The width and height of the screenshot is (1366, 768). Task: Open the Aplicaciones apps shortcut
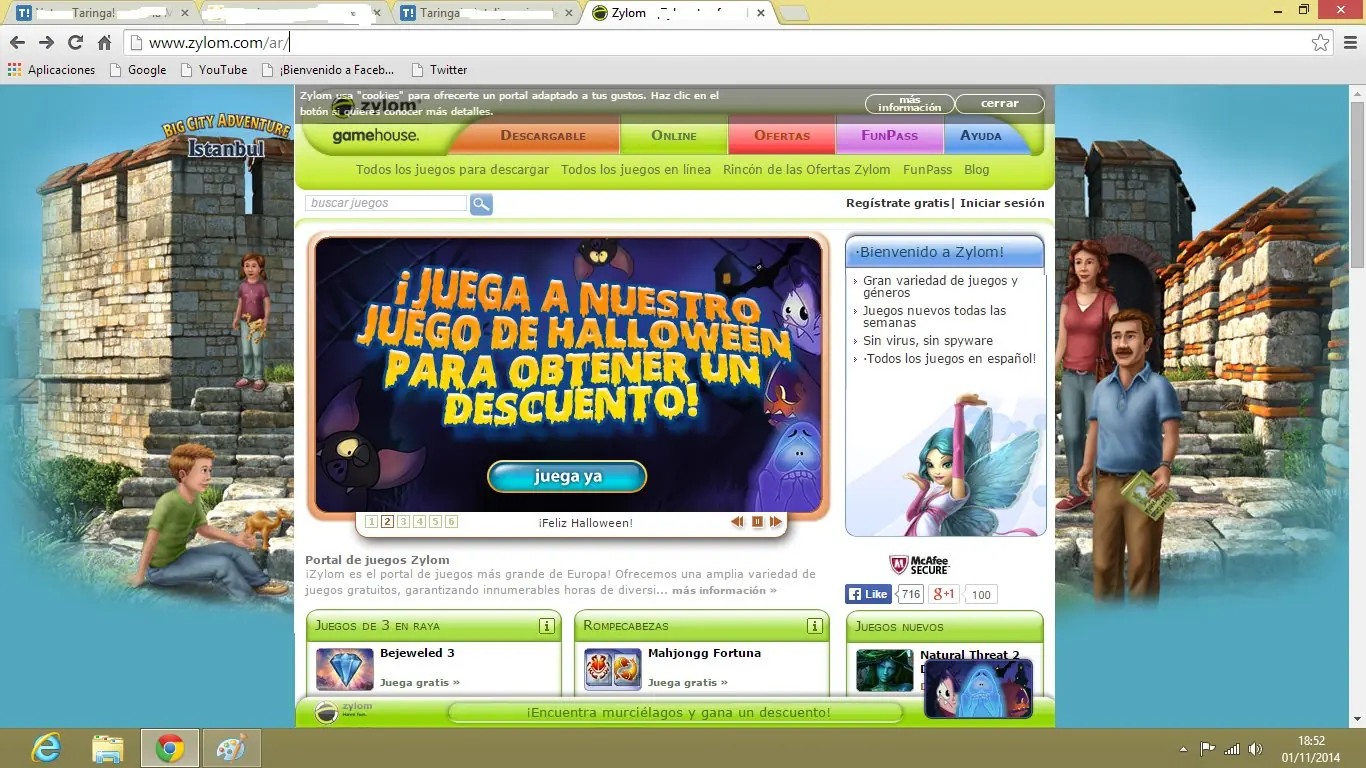point(51,70)
